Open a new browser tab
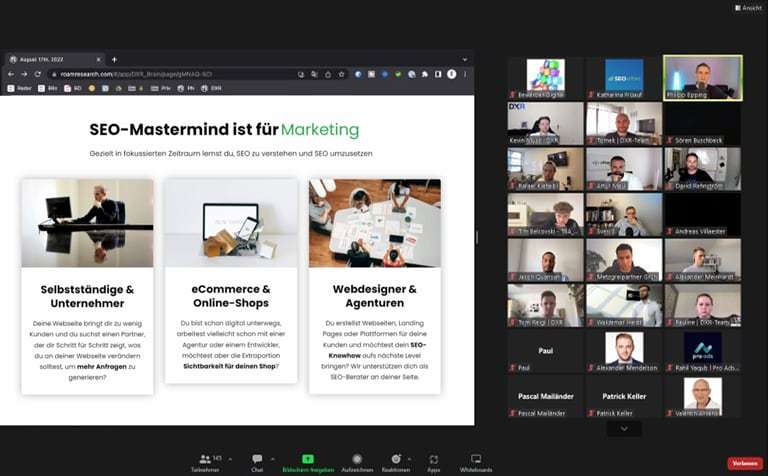 [x=114, y=60]
